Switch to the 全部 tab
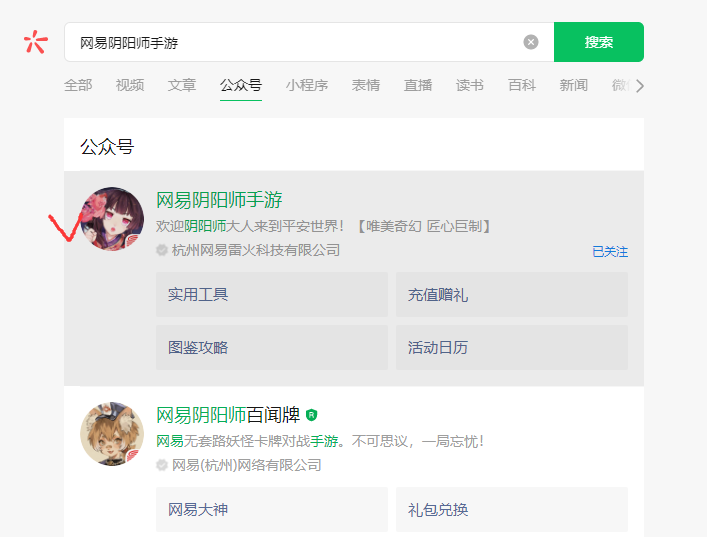This screenshot has height=537, width=707. (x=78, y=85)
